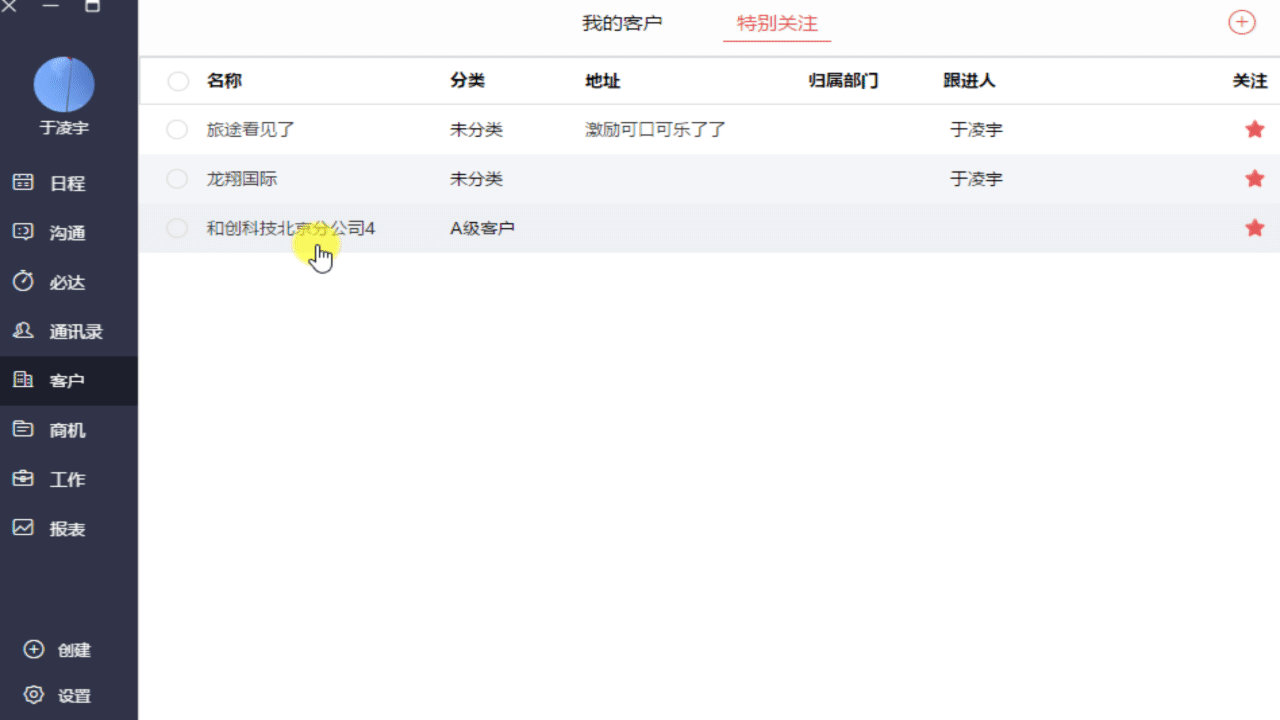Open the 工作 briefcase icon
Viewport: 1280px width, 720px height.
point(23,479)
